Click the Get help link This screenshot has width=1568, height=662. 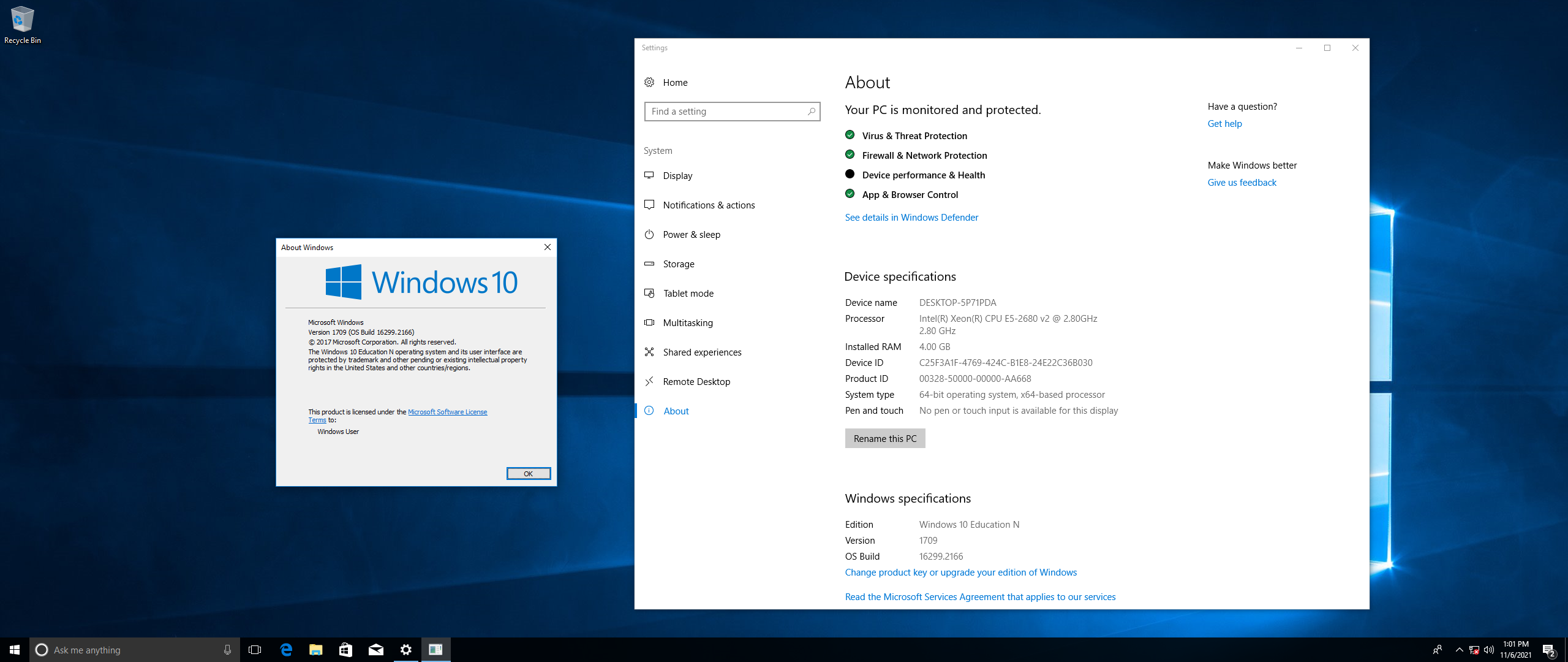(1224, 123)
